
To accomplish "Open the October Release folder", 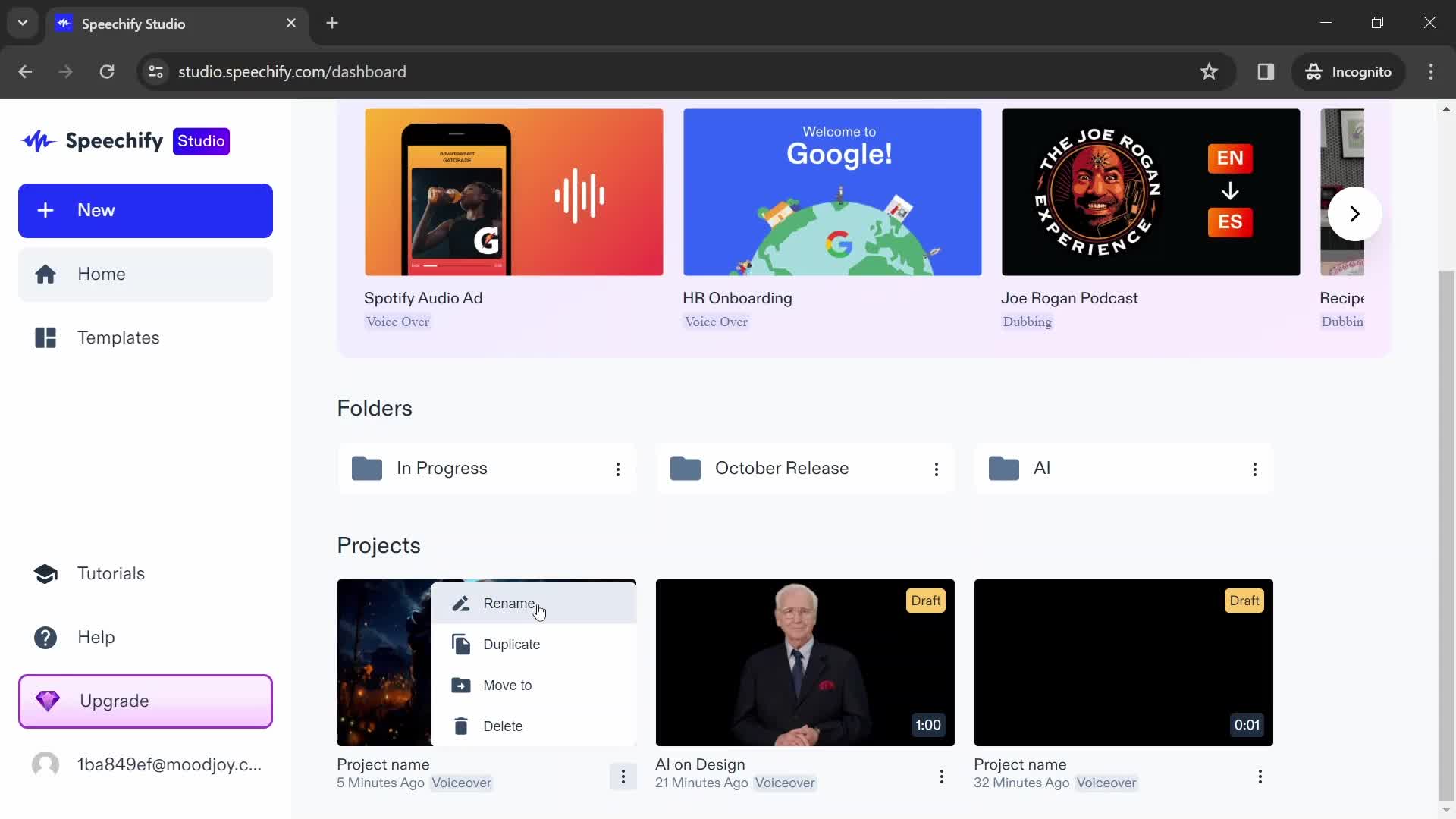I will (805, 469).
